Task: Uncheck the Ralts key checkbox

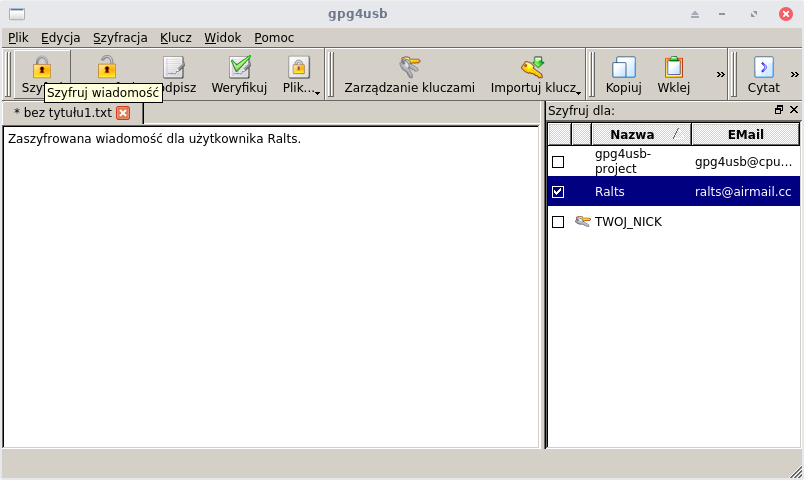Action: pos(558,192)
